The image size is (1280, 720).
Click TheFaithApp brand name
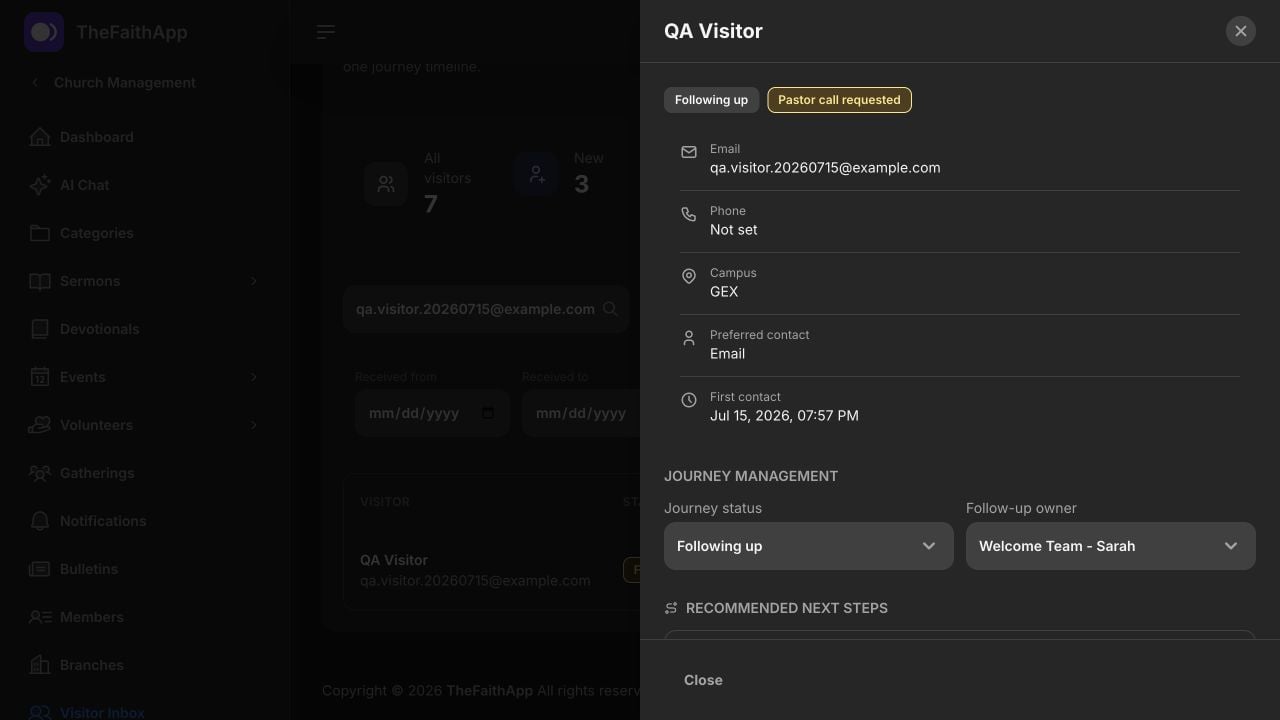pyautogui.click(x=132, y=32)
